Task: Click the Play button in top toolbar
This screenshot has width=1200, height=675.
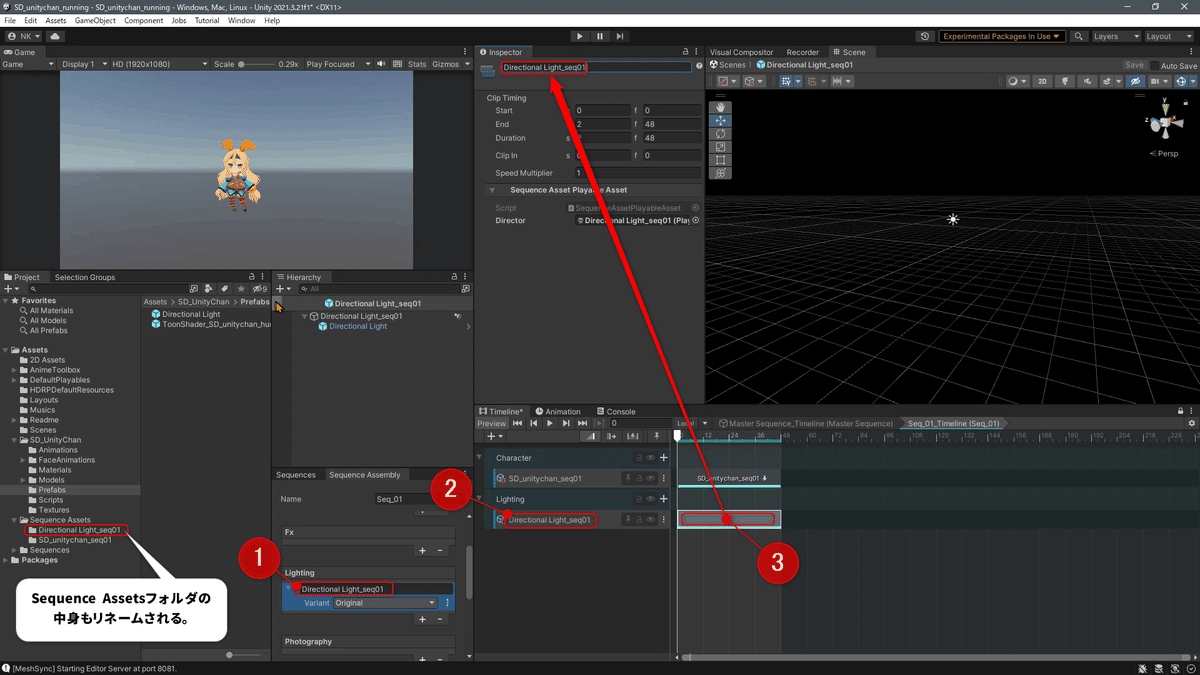Action: [x=579, y=36]
